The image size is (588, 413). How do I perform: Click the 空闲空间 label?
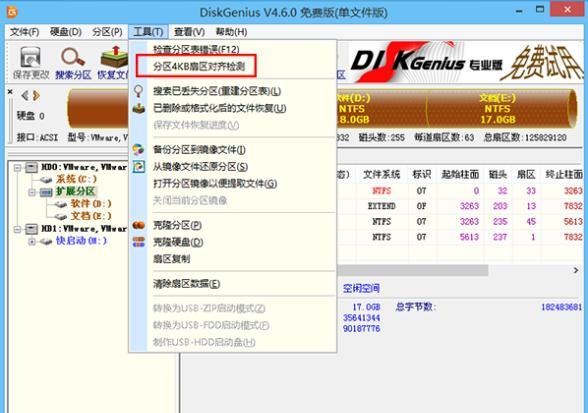click(x=361, y=288)
